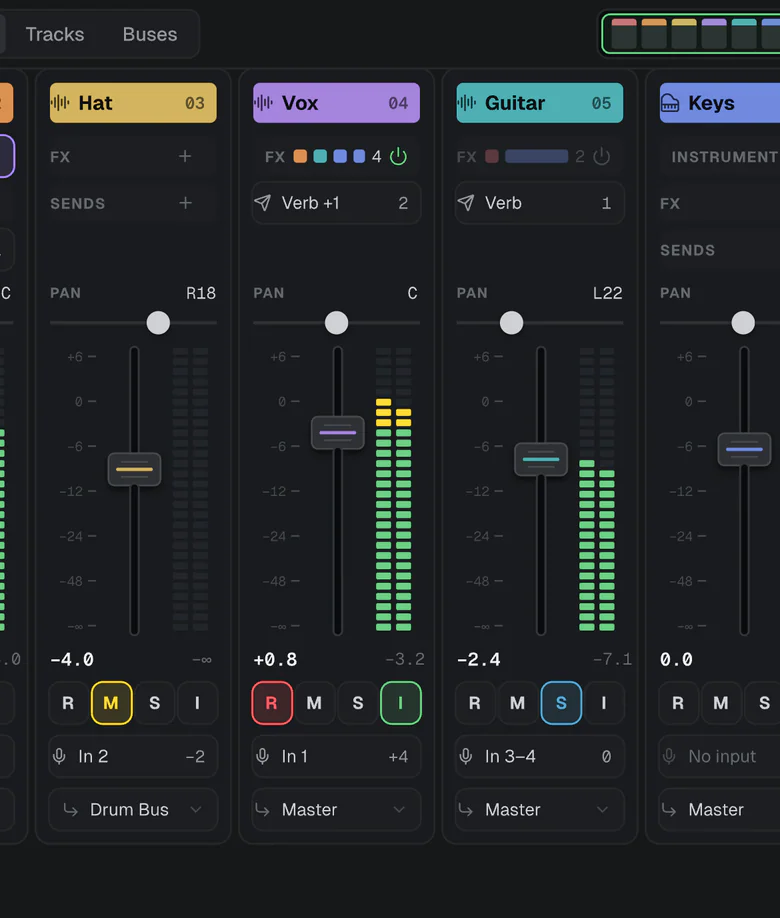Screen dimensions: 780x918
Task: Open the Guitar output dropdown Master
Action: tap(539, 810)
